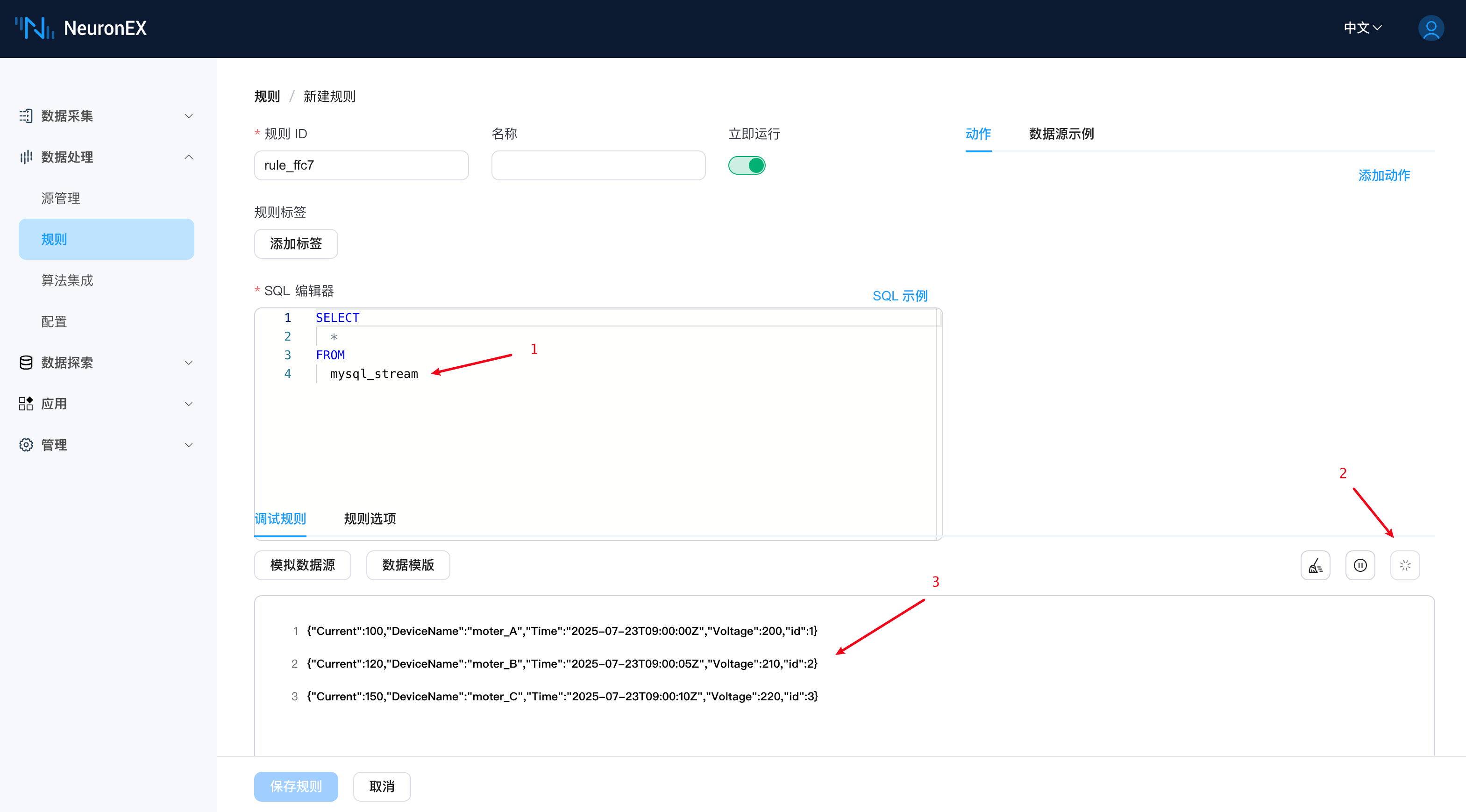This screenshot has height=812, width=1466.
Task: Open the SQL 示例 link
Action: [x=900, y=296]
